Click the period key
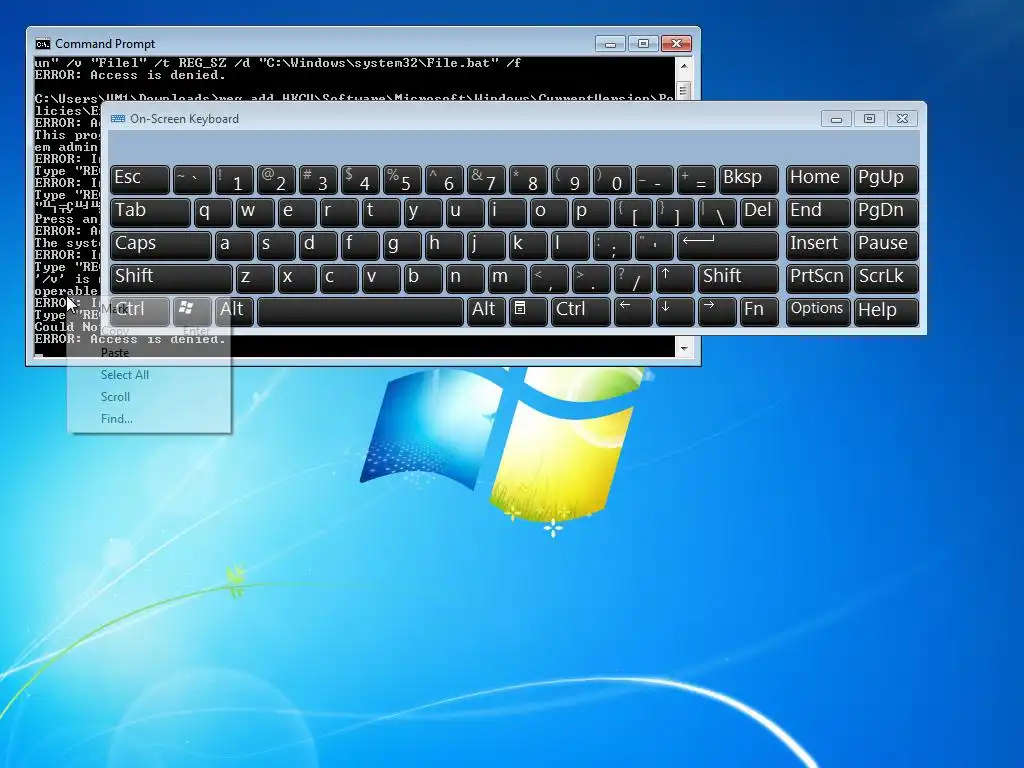1024x768 pixels. pos(591,278)
